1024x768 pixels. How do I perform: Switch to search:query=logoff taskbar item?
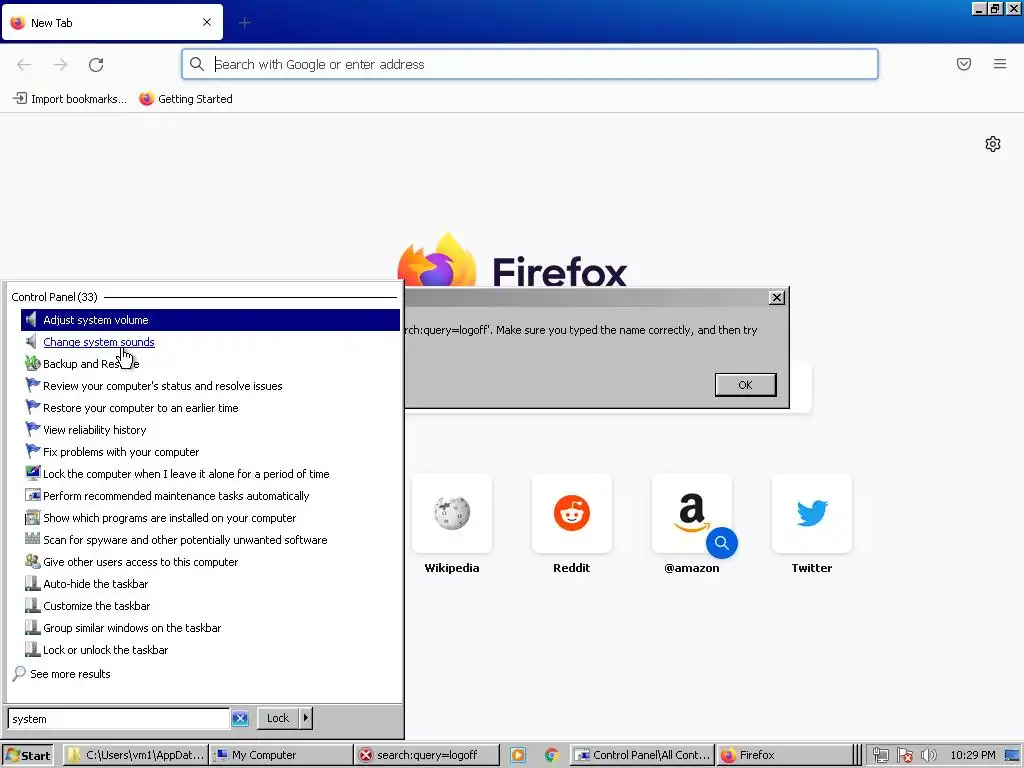click(427, 756)
